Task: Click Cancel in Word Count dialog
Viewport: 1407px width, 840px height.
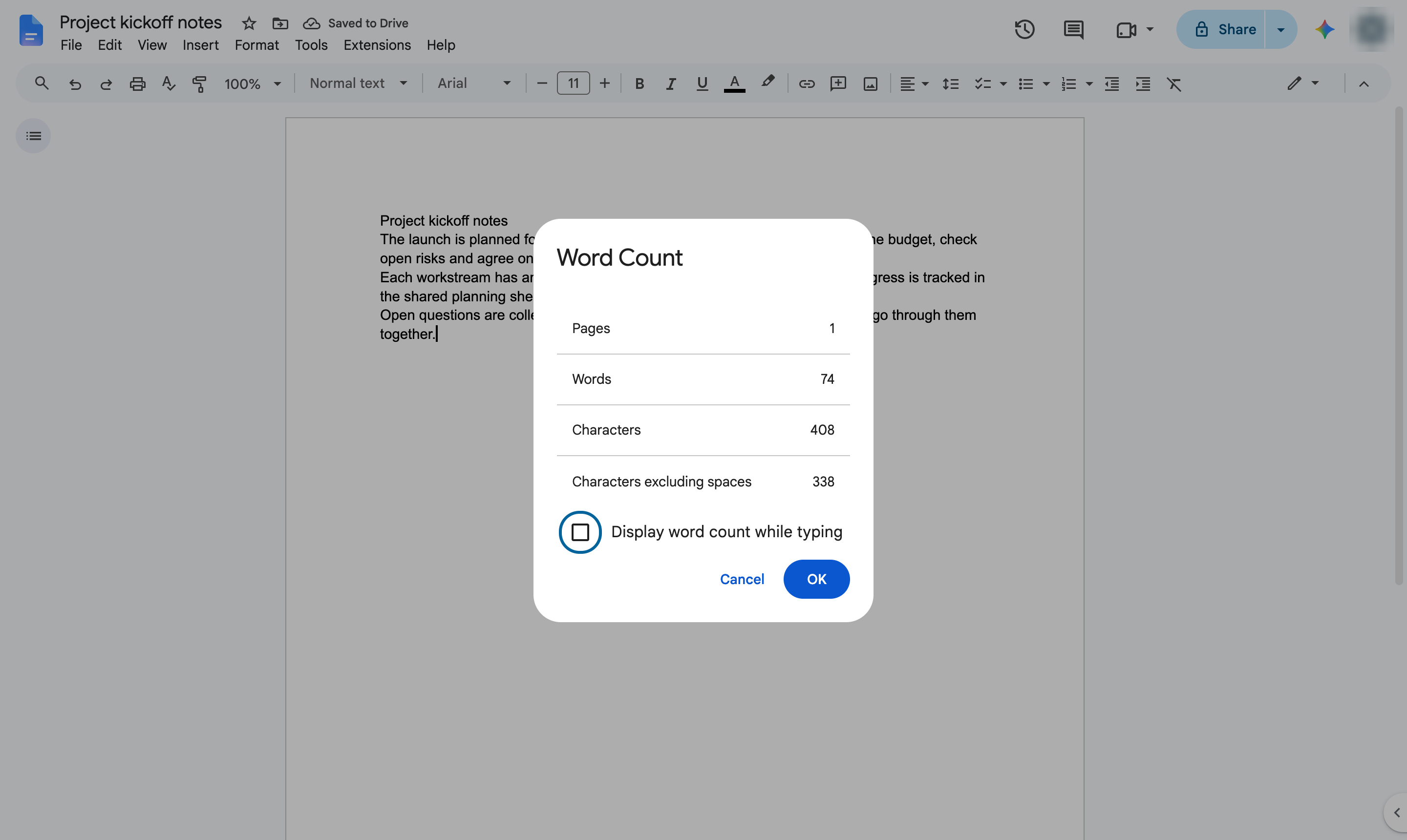Action: (x=742, y=579)
